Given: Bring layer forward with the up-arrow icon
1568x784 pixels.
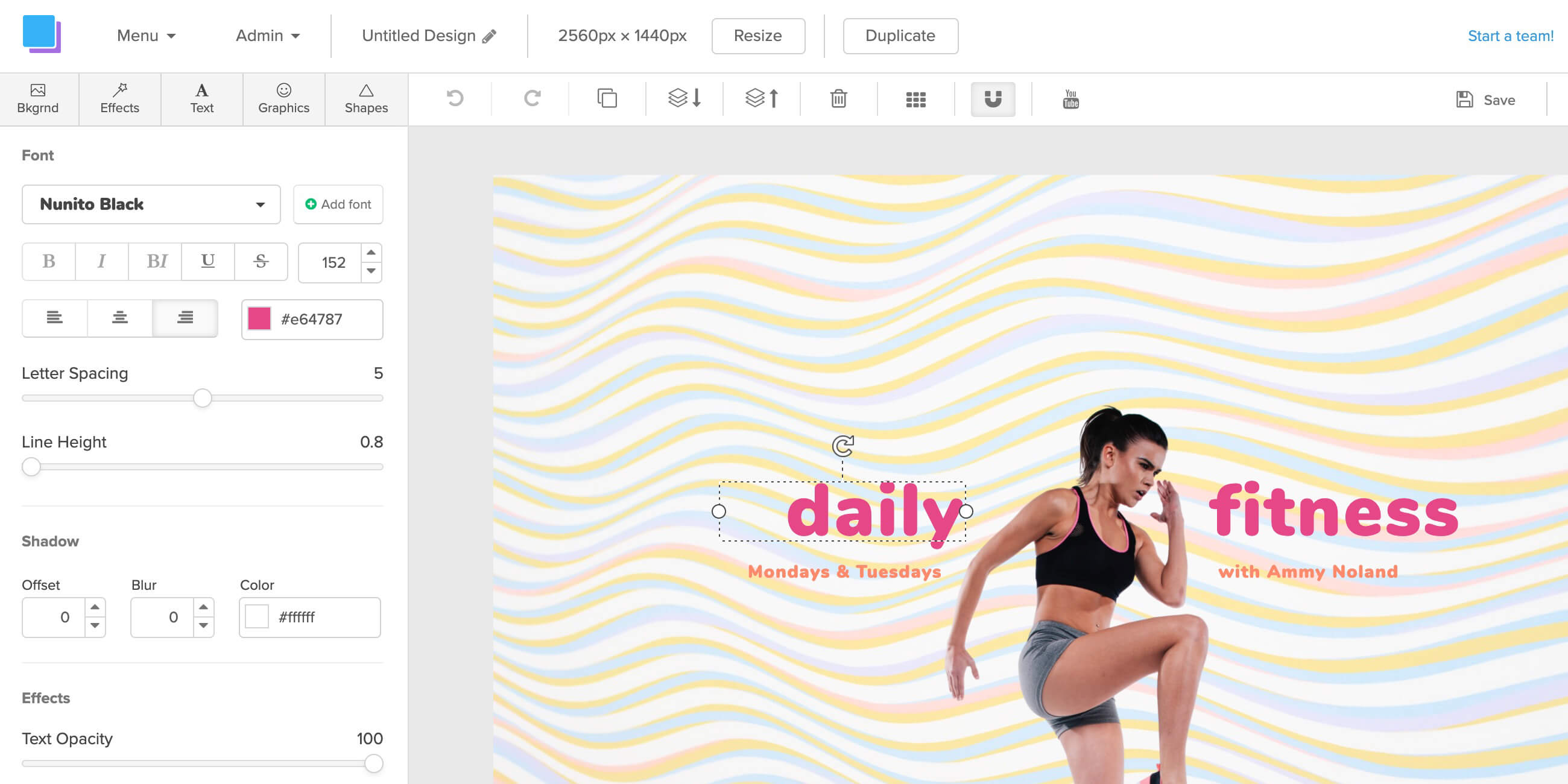Looking at the screenshot, I should tap(762, 98).
